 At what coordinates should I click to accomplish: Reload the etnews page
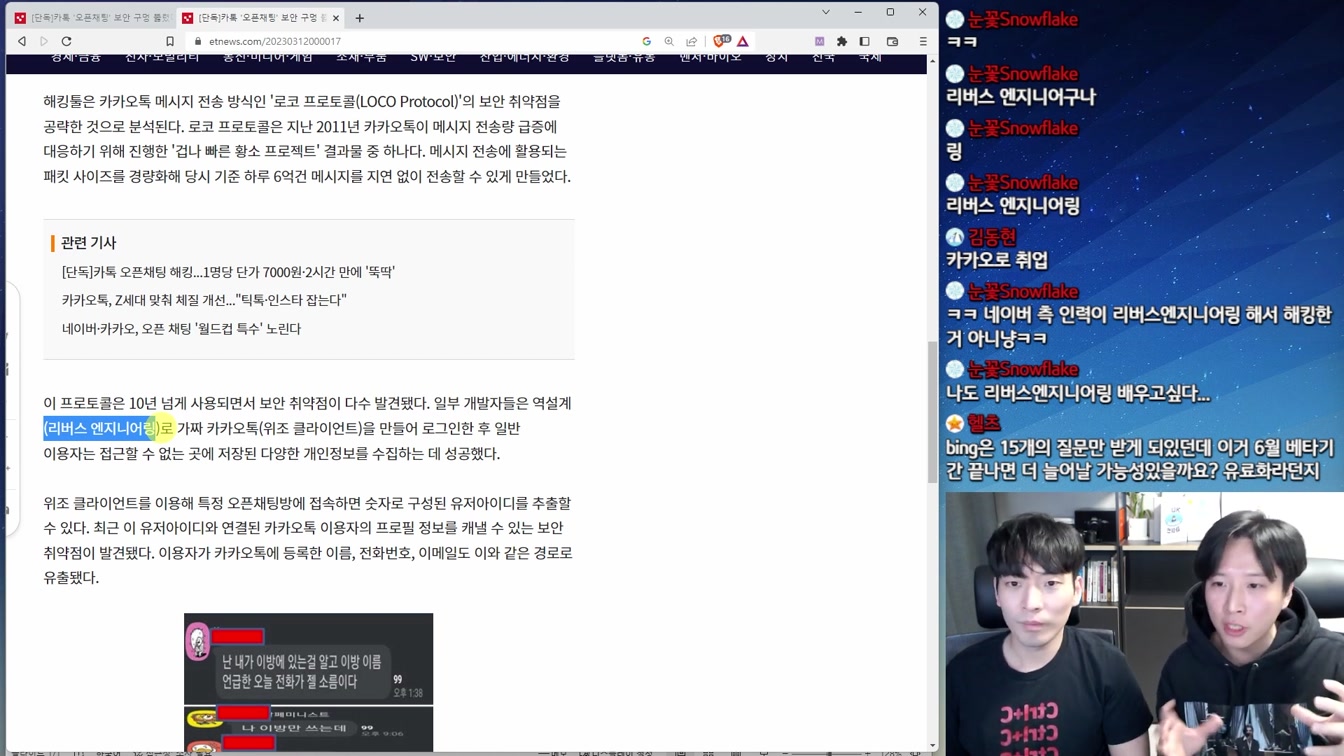(67, 42)
